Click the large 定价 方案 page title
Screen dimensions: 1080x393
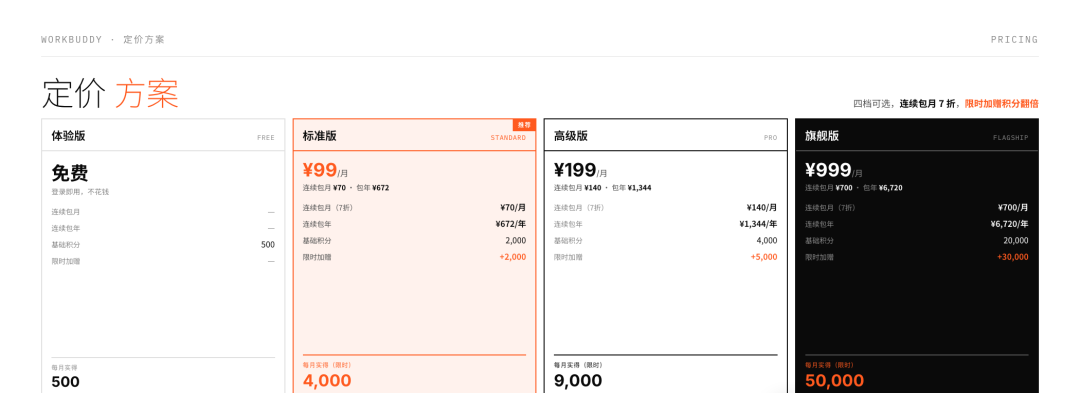click(110, 94)
